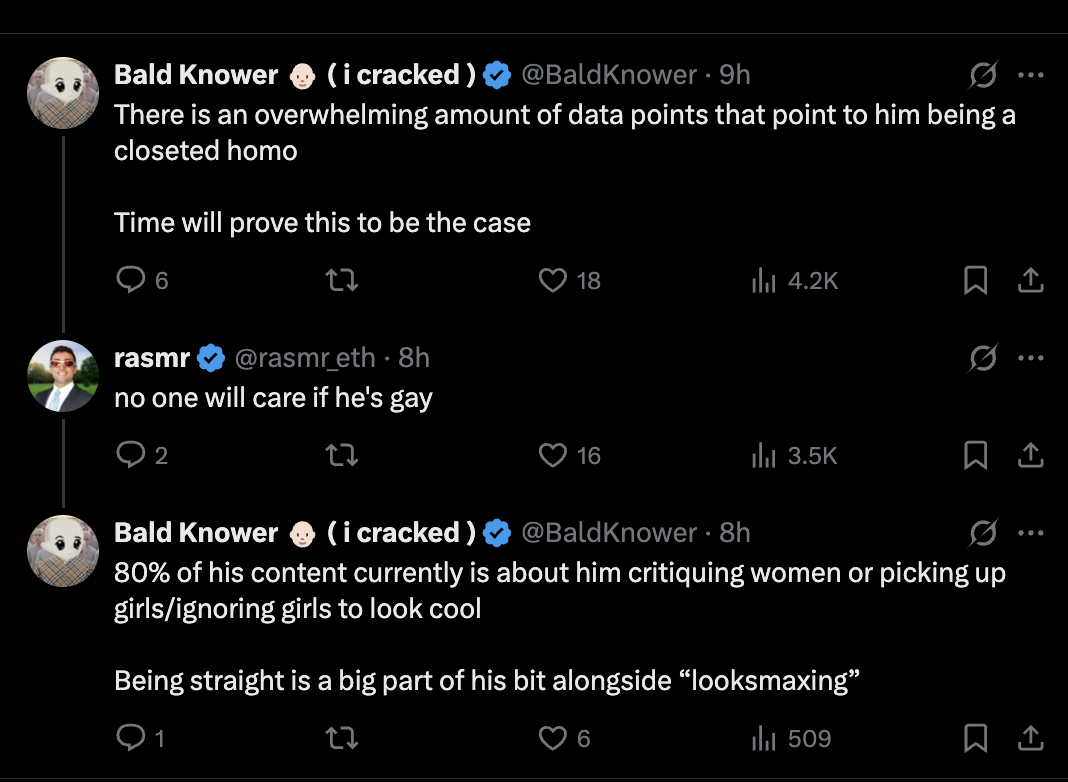Image resolution: width=1068 pixels, height=782 pixels.
Task: Like rasmr's tweet with 16 likes
Action: (x=553, y=456)
